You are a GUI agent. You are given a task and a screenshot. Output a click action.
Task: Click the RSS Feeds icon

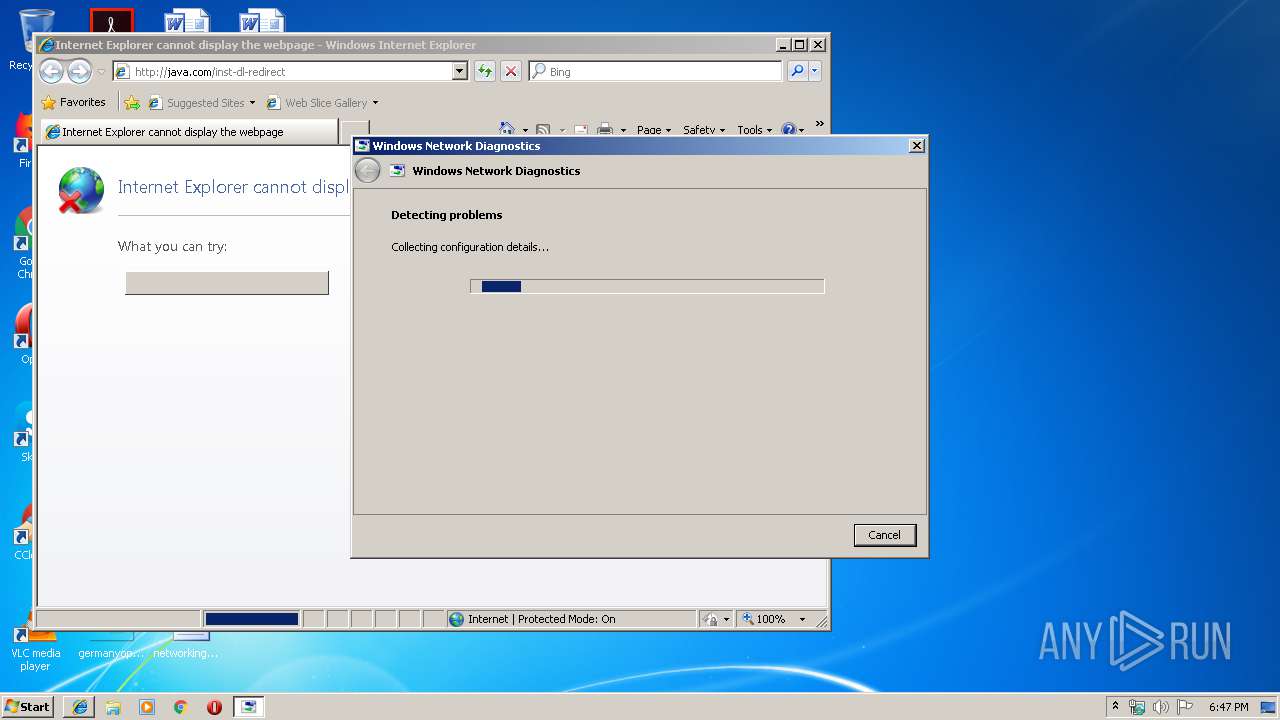543,130
